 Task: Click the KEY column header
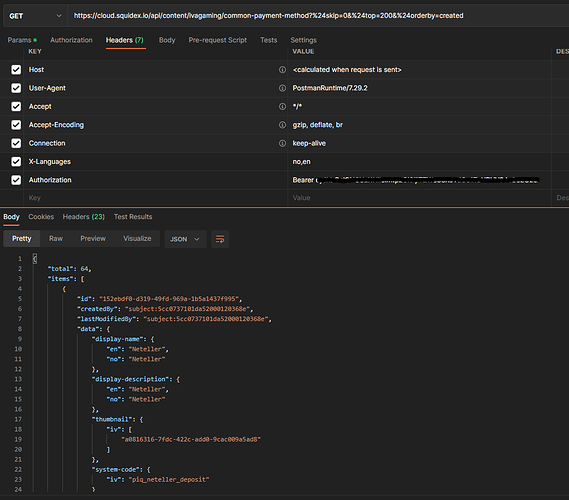(35, 52)
